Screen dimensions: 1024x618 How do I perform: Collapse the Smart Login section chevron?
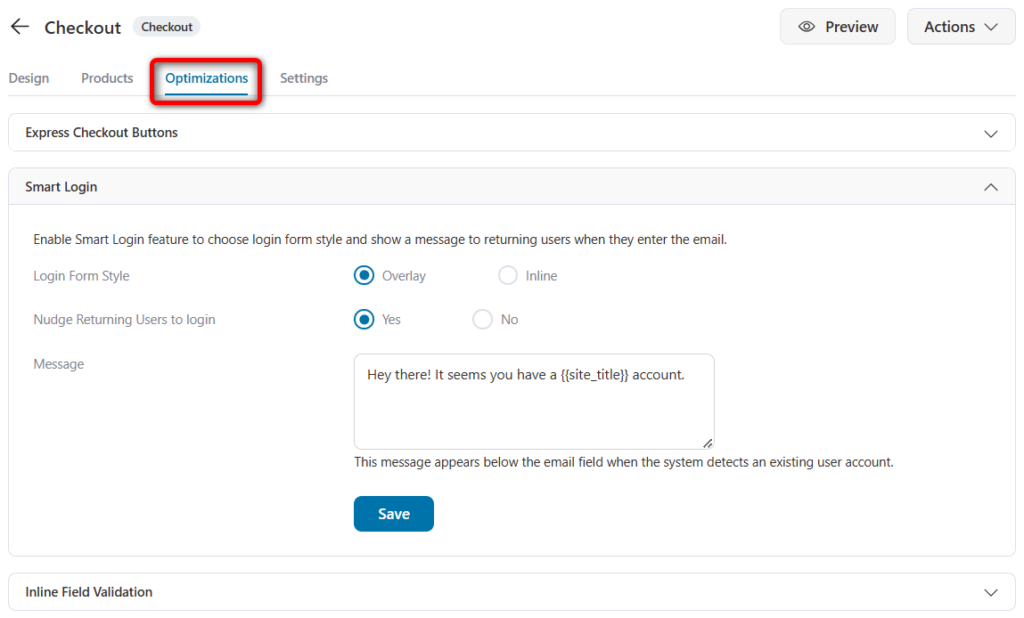pos(991,187)
